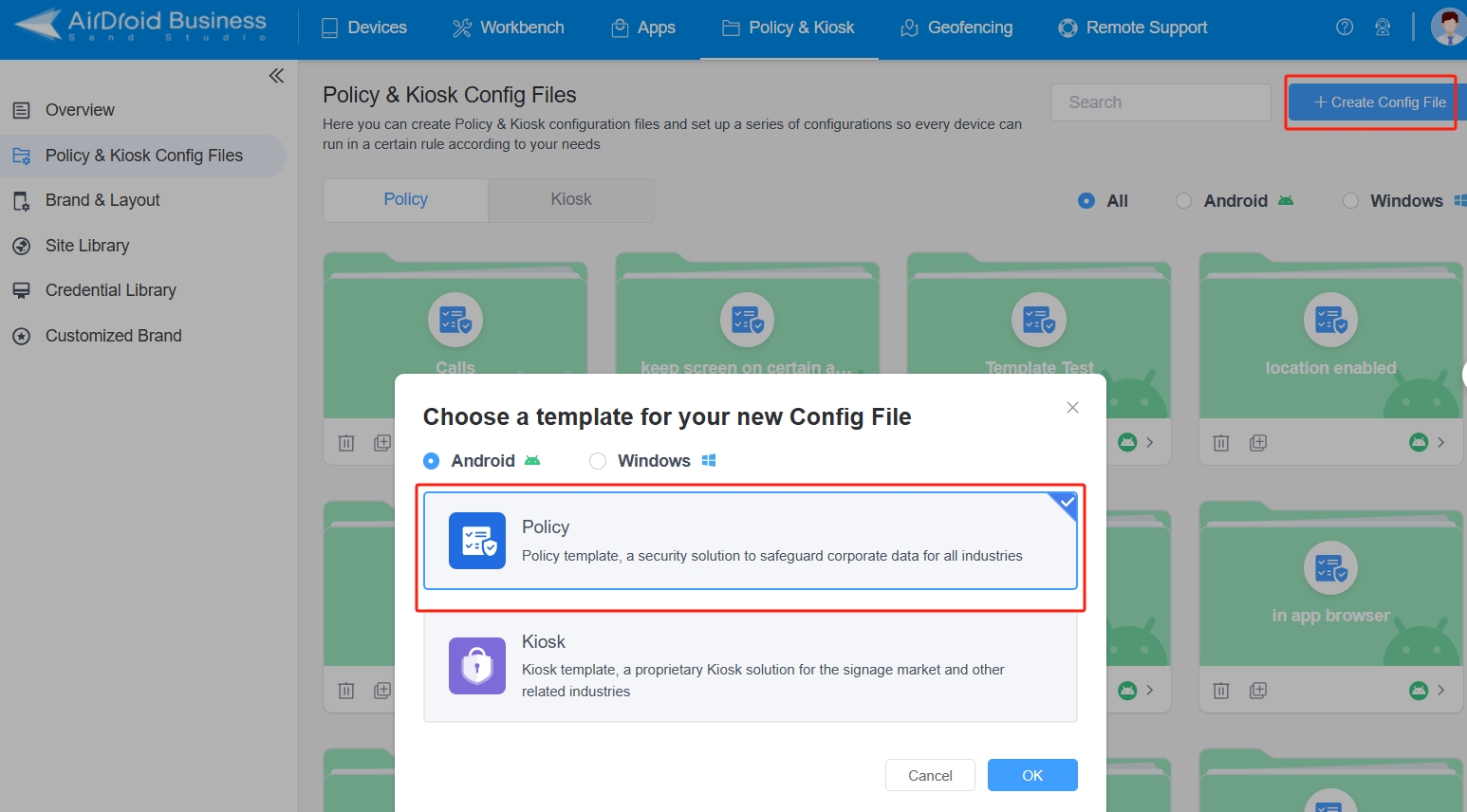Select Android radio in template dialog

(432, 461)
